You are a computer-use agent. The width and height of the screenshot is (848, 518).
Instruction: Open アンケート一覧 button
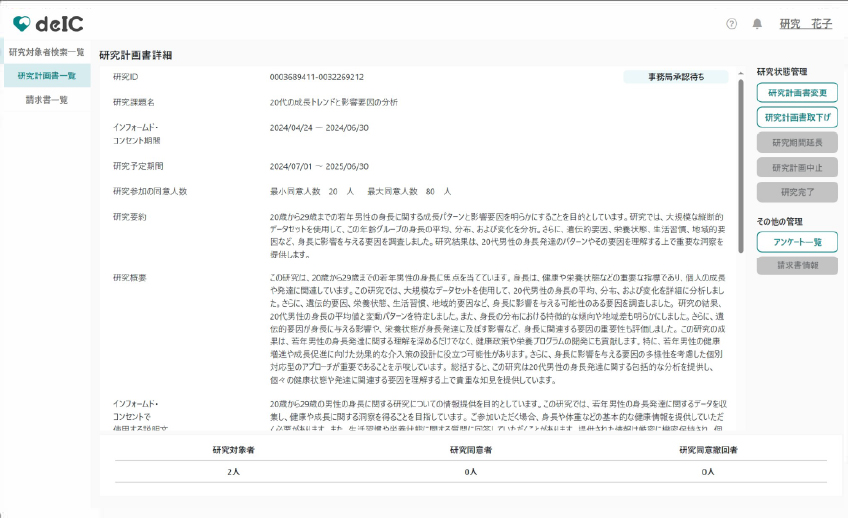click(797, 242)
